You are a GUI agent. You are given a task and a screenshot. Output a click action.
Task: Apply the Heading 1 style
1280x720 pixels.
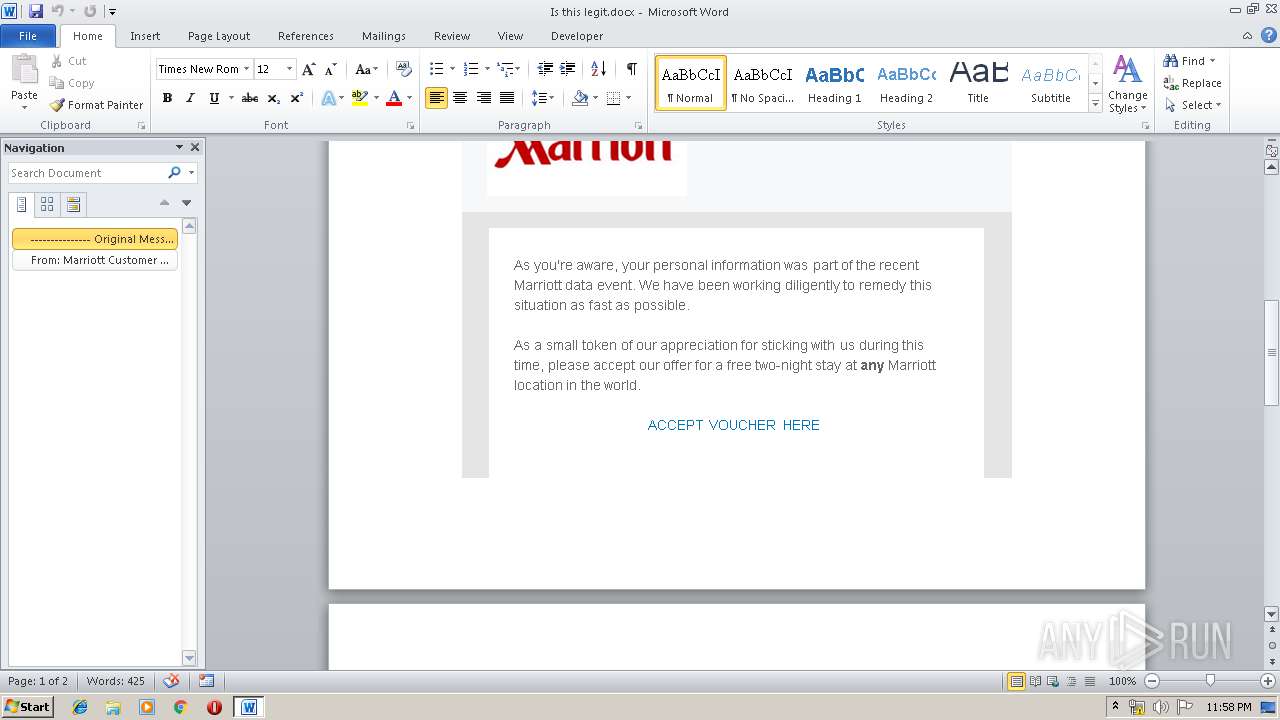coord(834,83)
